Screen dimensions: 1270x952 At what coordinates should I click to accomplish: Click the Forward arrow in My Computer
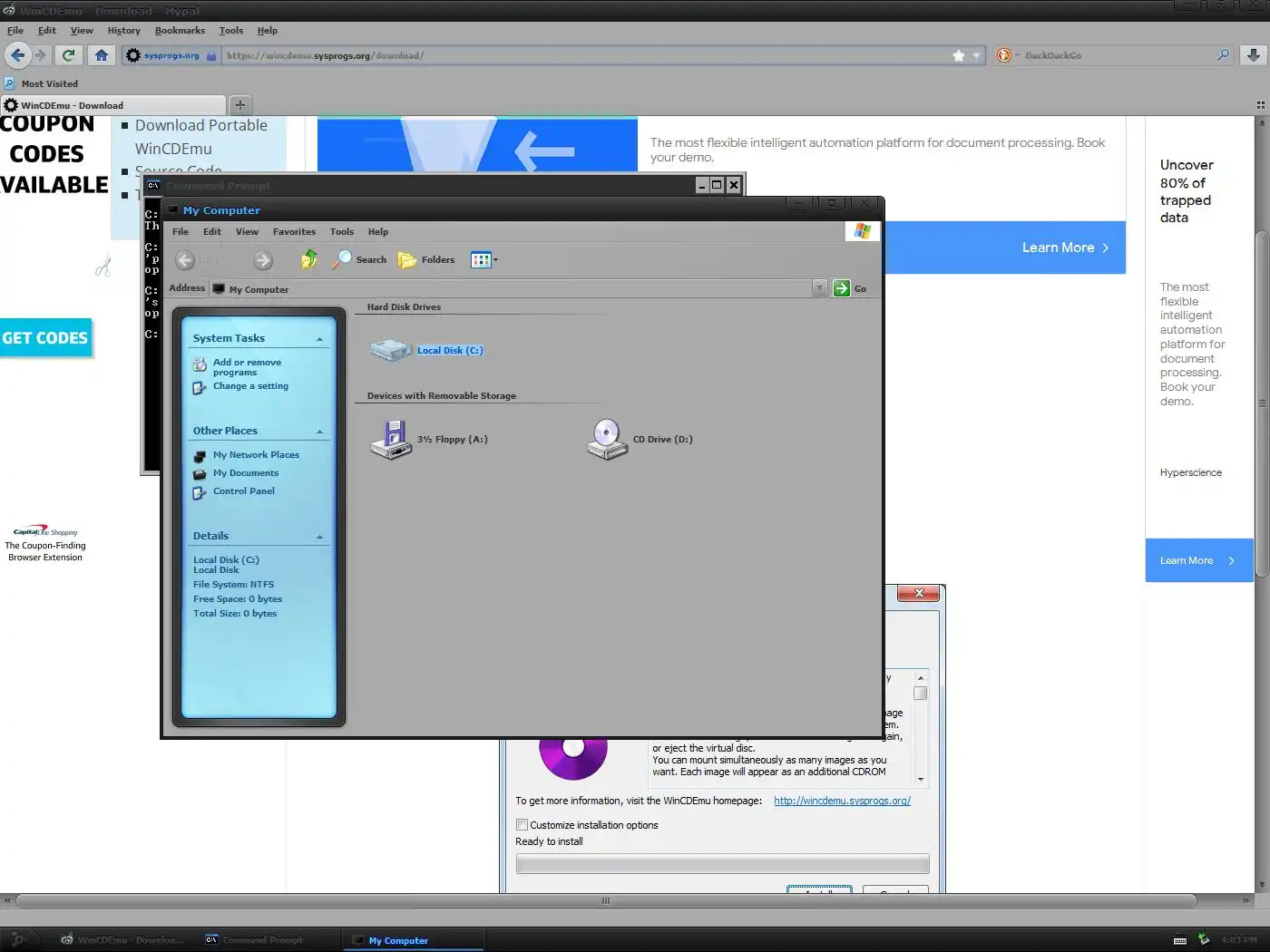click(263, 260)
